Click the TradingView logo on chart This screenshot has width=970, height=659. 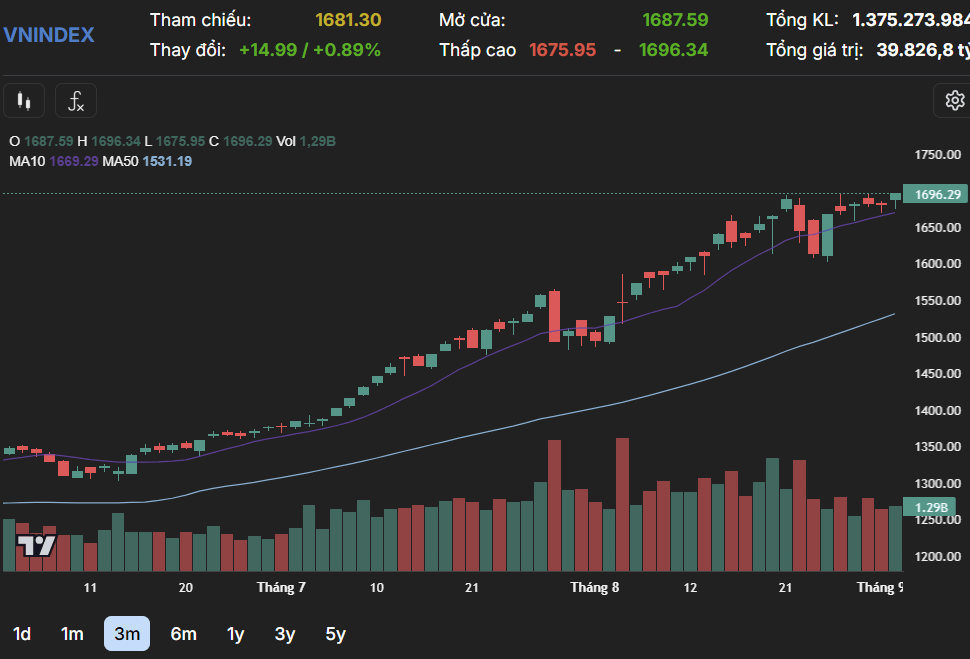36,545
